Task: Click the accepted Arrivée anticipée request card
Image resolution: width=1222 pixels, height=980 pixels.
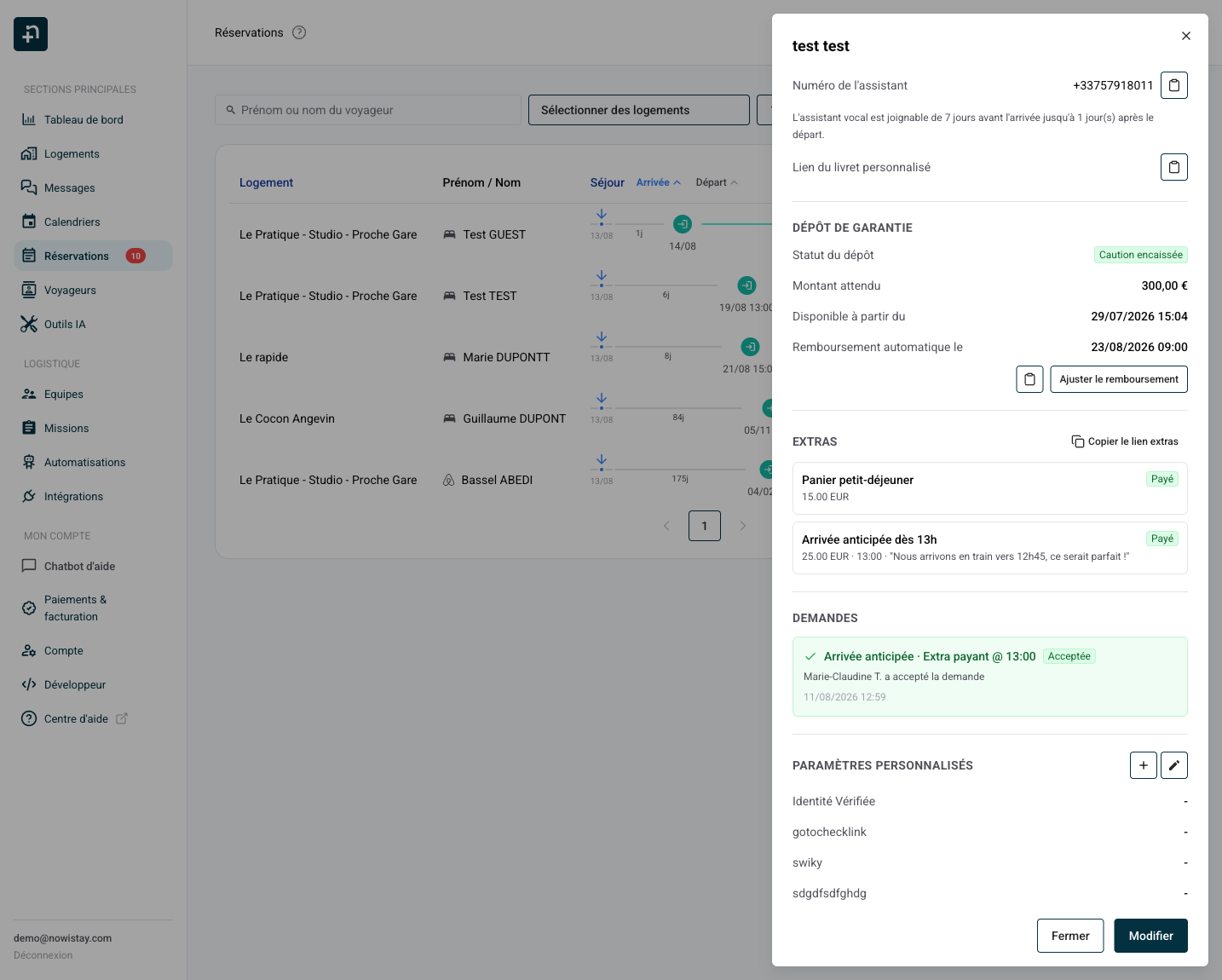Action: pyautogui.click(x=990, y=677)
